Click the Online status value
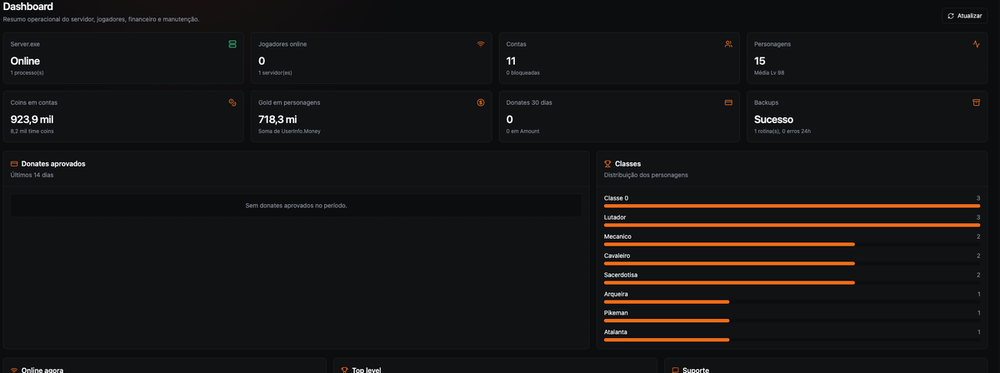This screenshot has width=1000, height=373. pos(26,61)
